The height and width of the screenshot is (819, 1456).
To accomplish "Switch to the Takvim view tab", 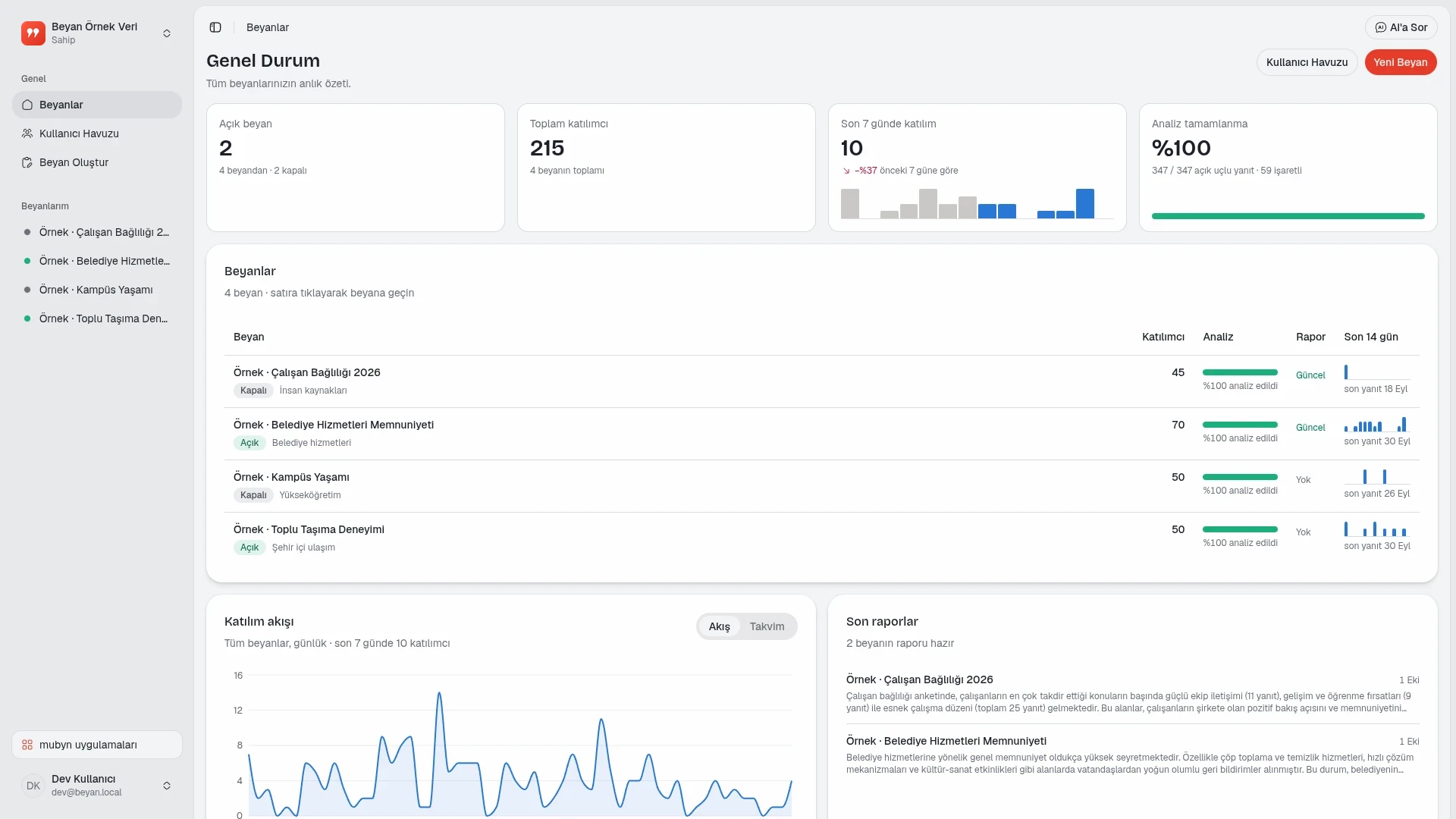I will [x=767, y=626].
